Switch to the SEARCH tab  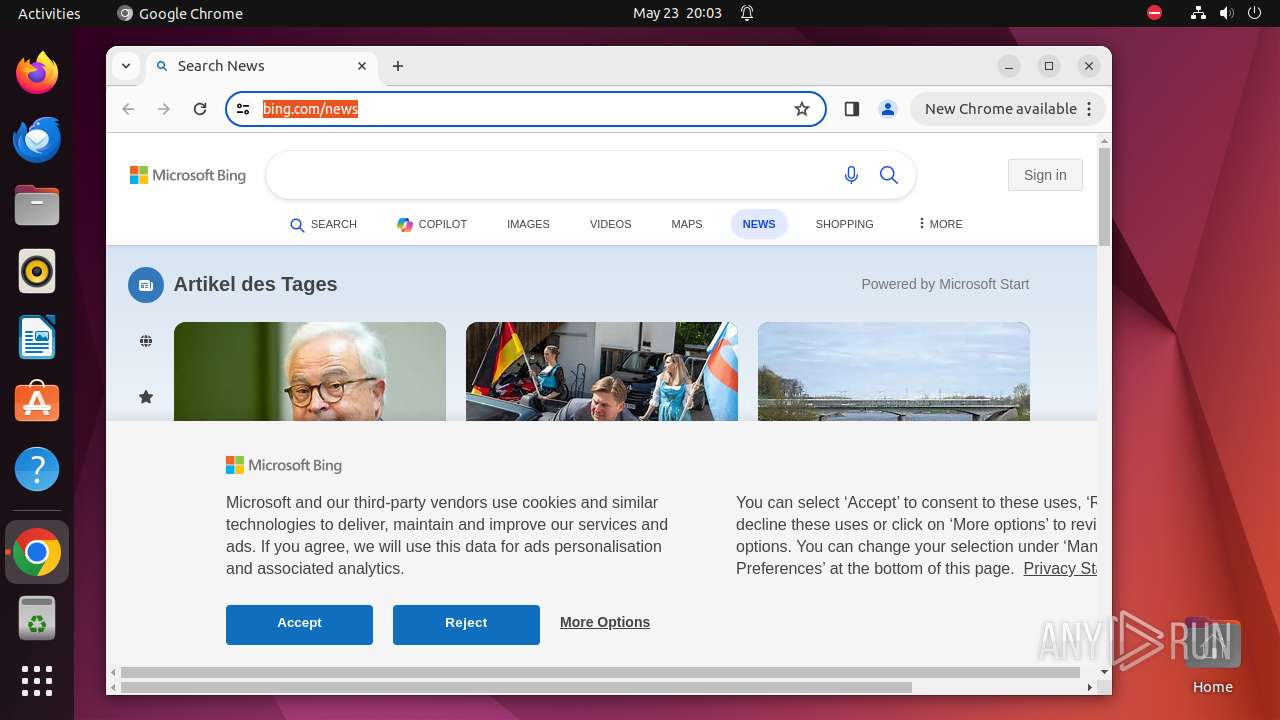pyautogui.click(x=324, y=224)
